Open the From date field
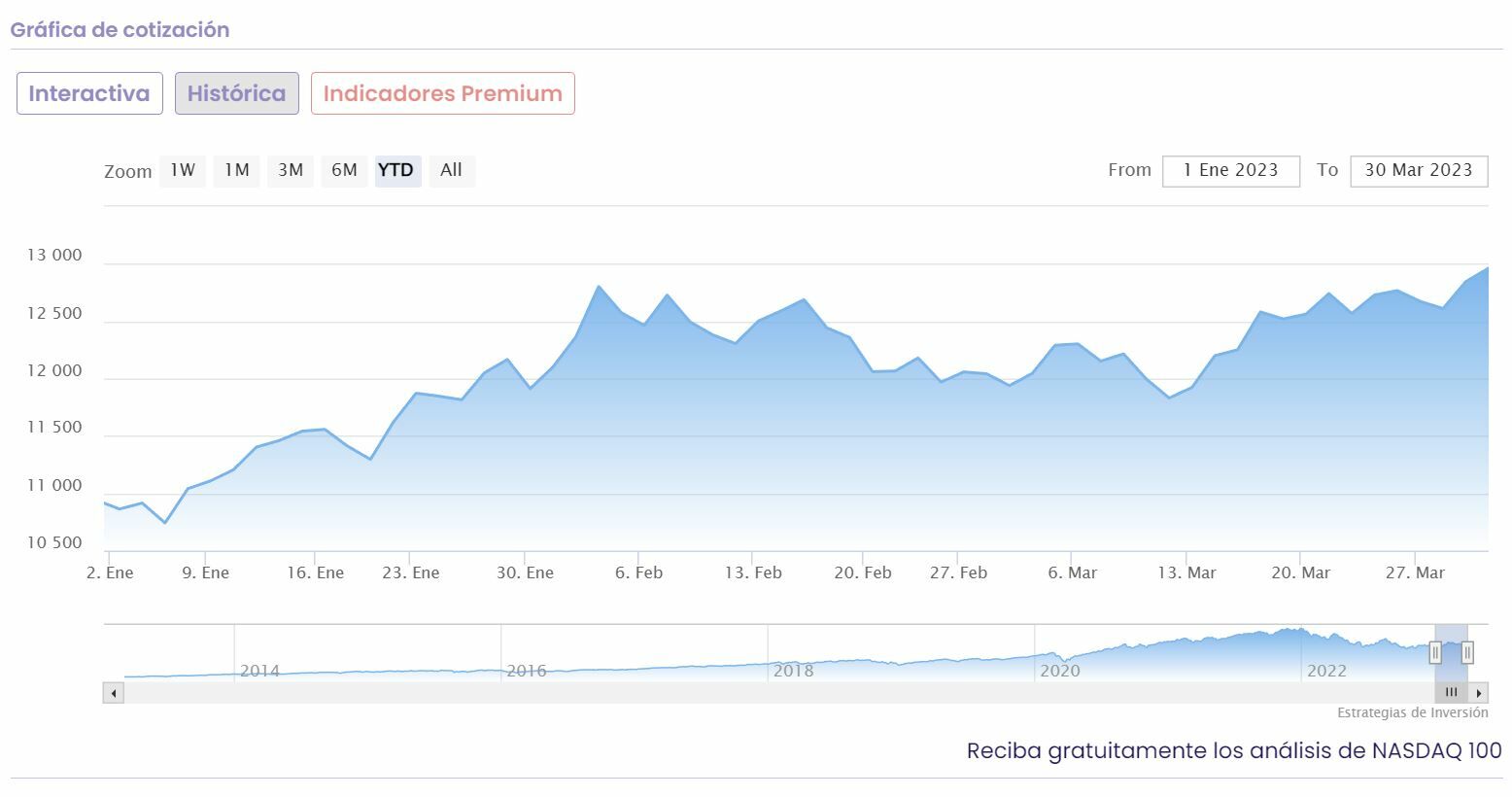This screenshot has height=797, width=1512. click(x=1230, y=170)
